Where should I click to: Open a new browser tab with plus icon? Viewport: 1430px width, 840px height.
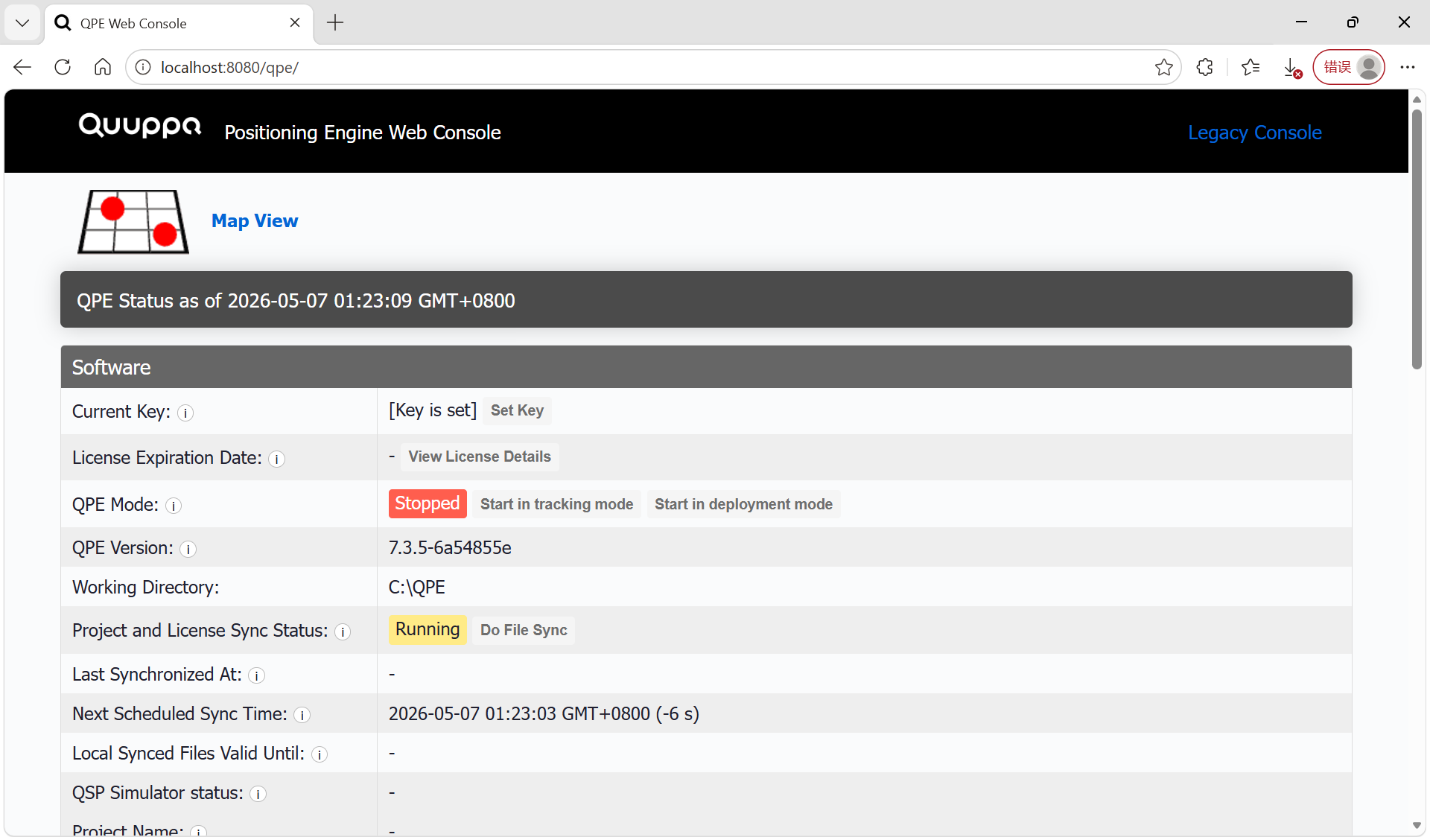335,22
